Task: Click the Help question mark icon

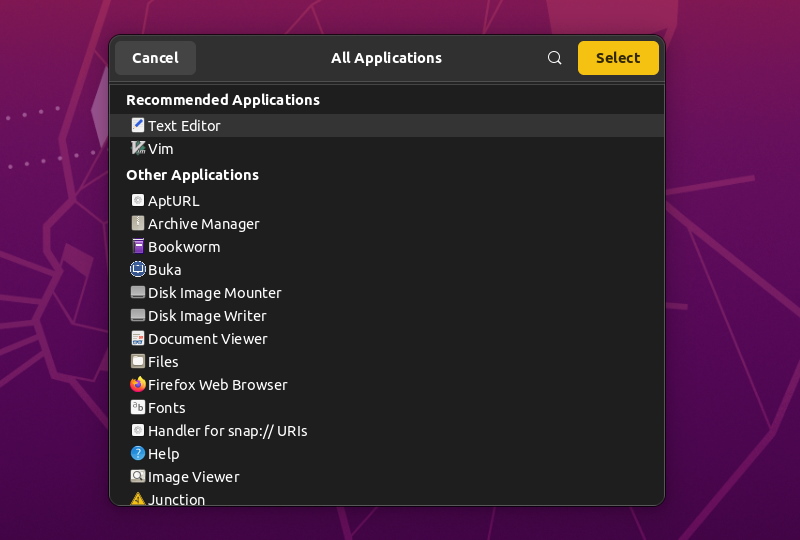Action: coord(138,453)
